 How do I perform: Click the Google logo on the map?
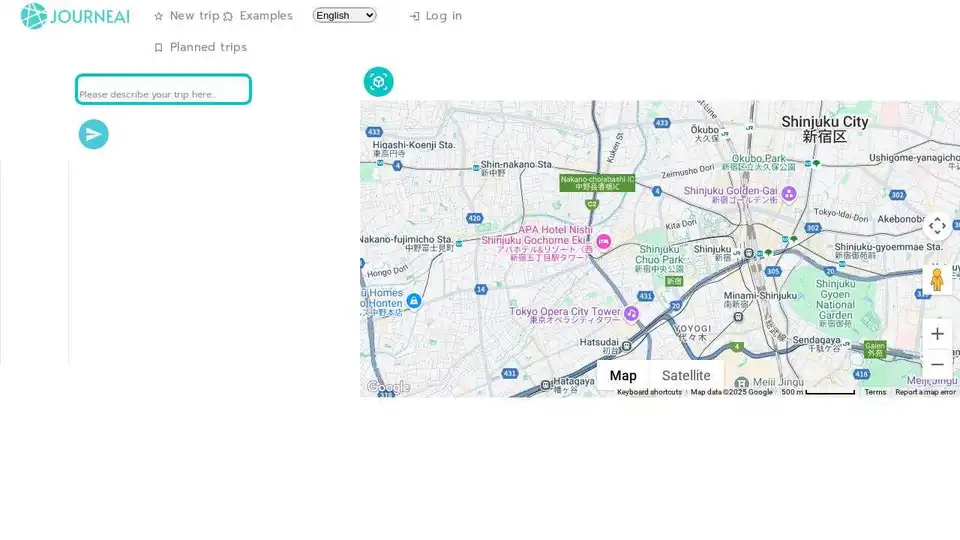(x=388, y=387)
